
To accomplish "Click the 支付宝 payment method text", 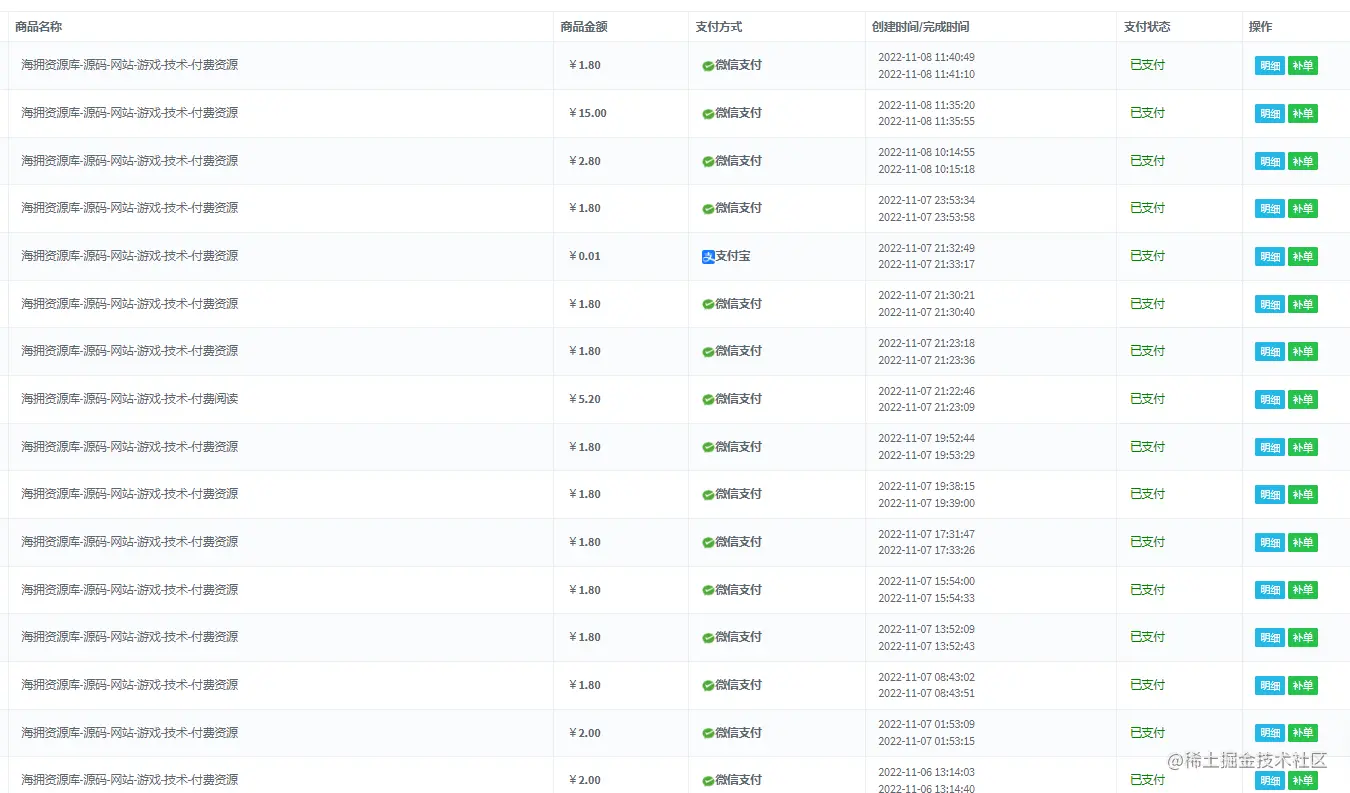I will 733,257.
